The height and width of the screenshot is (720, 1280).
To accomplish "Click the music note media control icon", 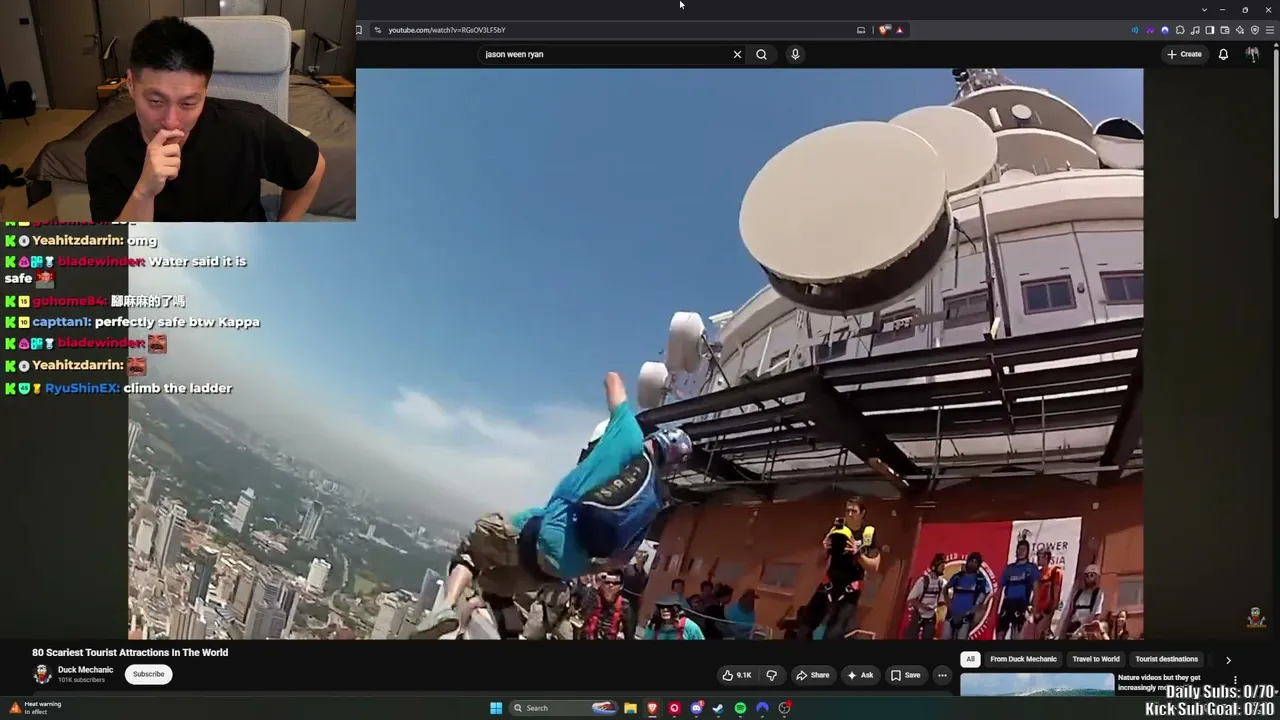I will (1195, 30).
